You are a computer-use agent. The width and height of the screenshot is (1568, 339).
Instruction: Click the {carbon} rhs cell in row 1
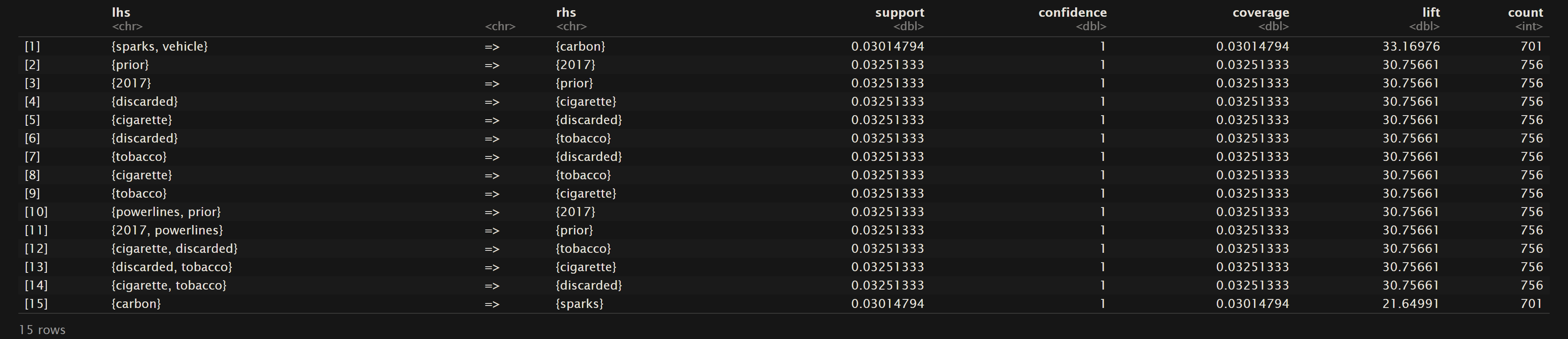click(581, 46)
